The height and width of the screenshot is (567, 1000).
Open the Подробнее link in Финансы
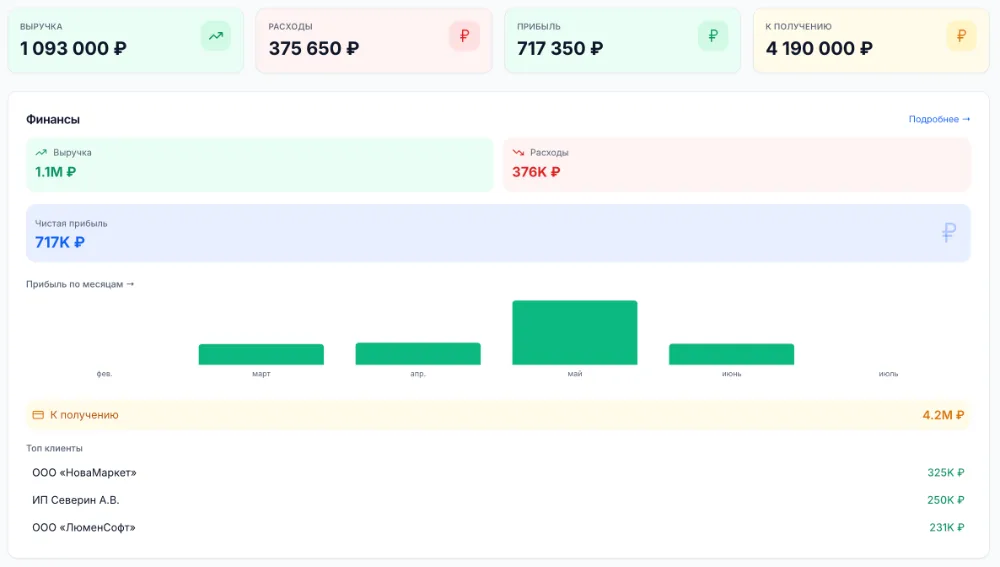pos(939,119)
